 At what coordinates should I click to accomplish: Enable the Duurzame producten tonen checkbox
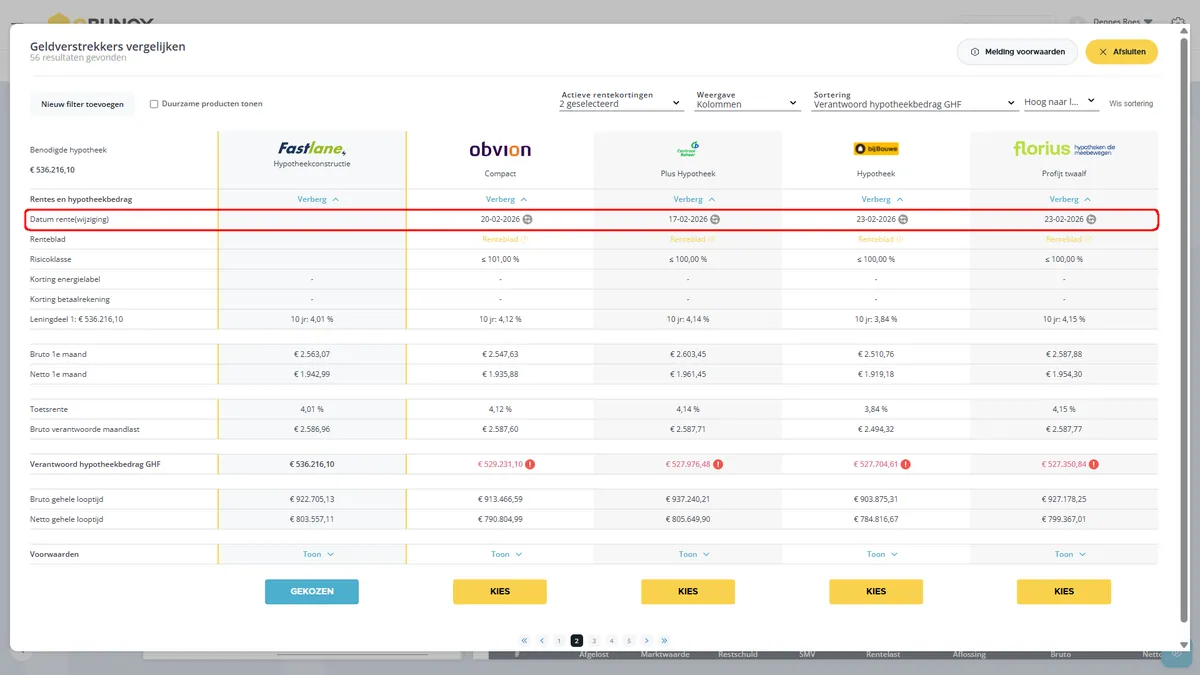pos(154,104)
